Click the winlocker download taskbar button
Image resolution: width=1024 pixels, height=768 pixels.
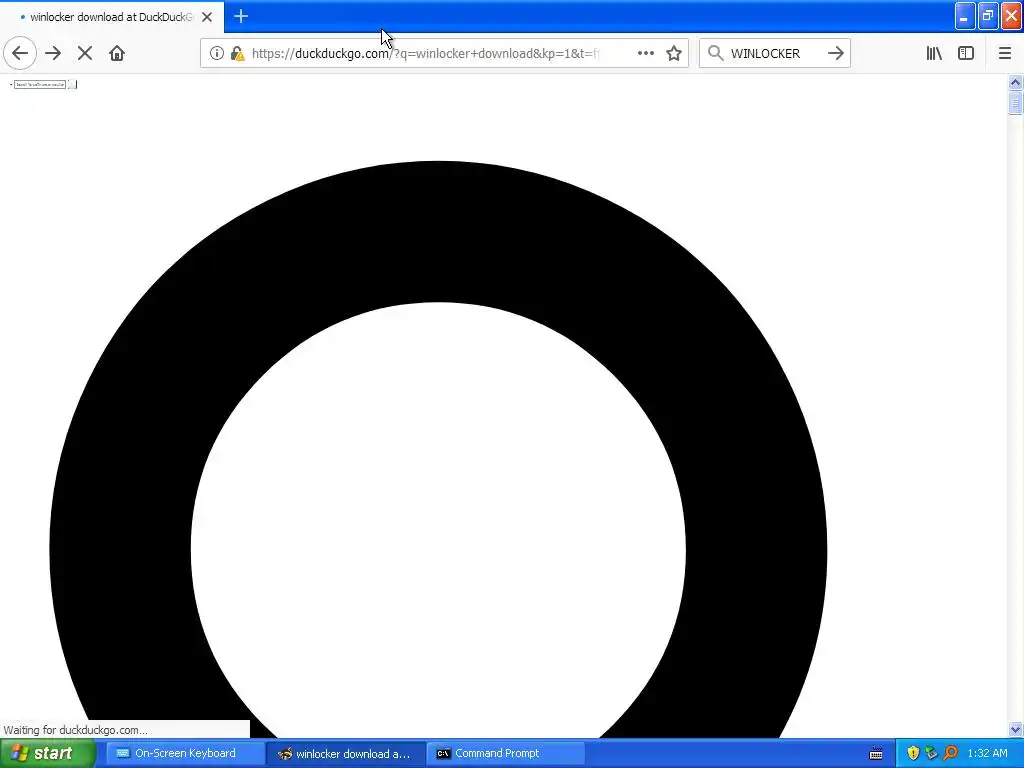tap(345, 754)
